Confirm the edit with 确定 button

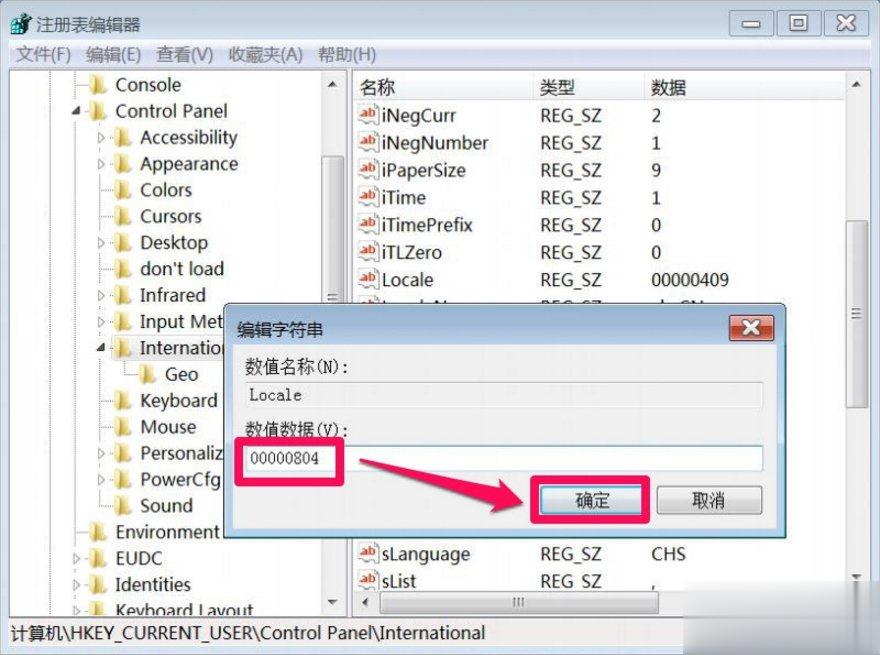tap(591, 500)
